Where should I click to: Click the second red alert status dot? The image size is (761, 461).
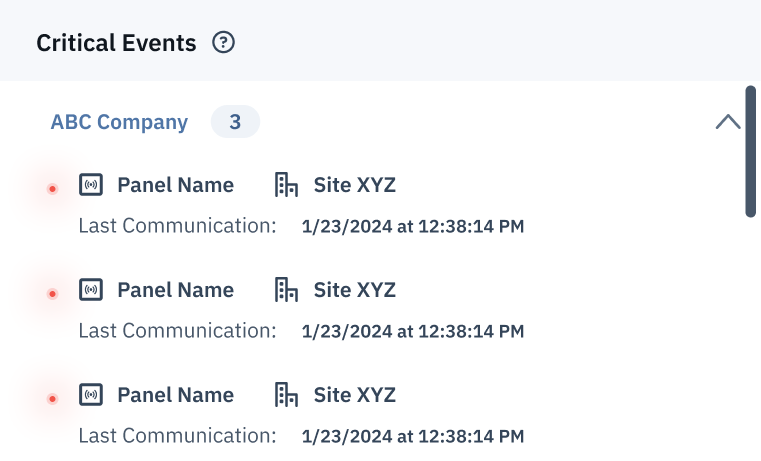[x=52, y=294]
